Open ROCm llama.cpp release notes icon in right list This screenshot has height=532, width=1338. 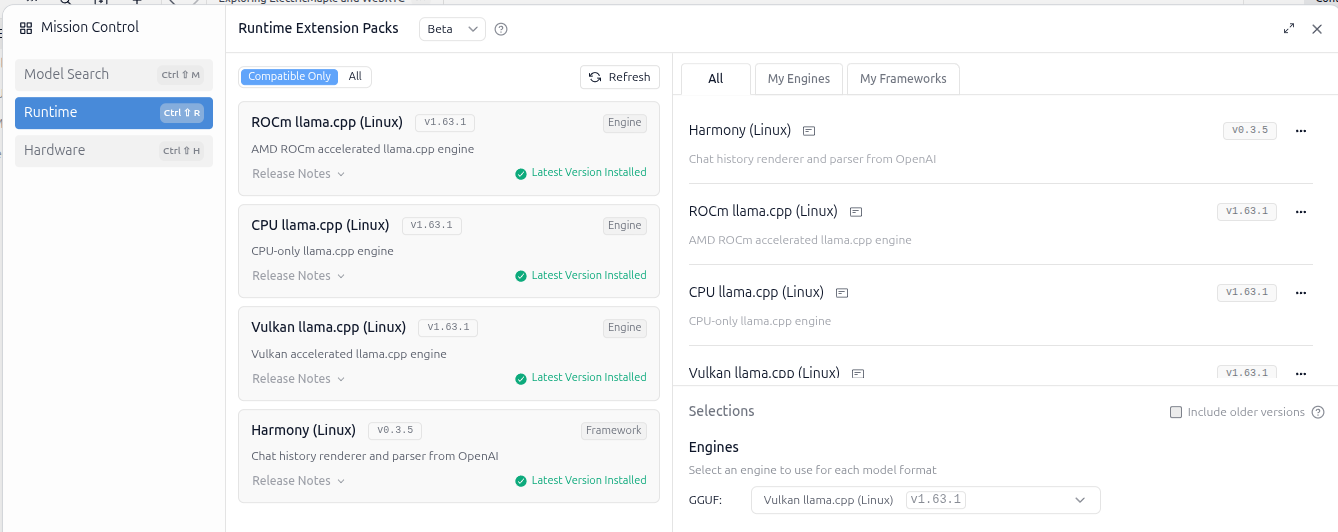[x=856, y=212]
